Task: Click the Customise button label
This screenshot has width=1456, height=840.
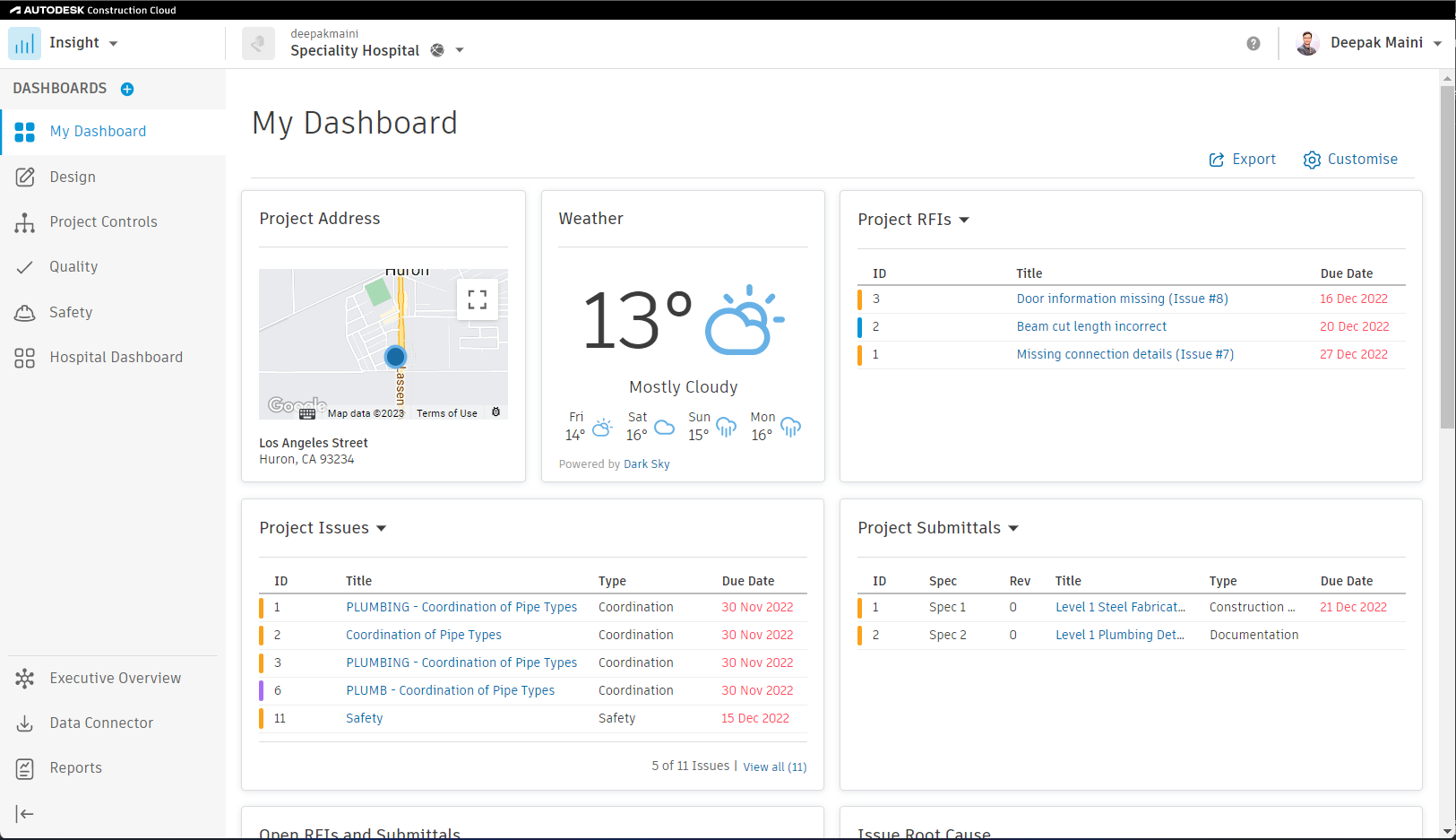Action: coord(1362,159)
